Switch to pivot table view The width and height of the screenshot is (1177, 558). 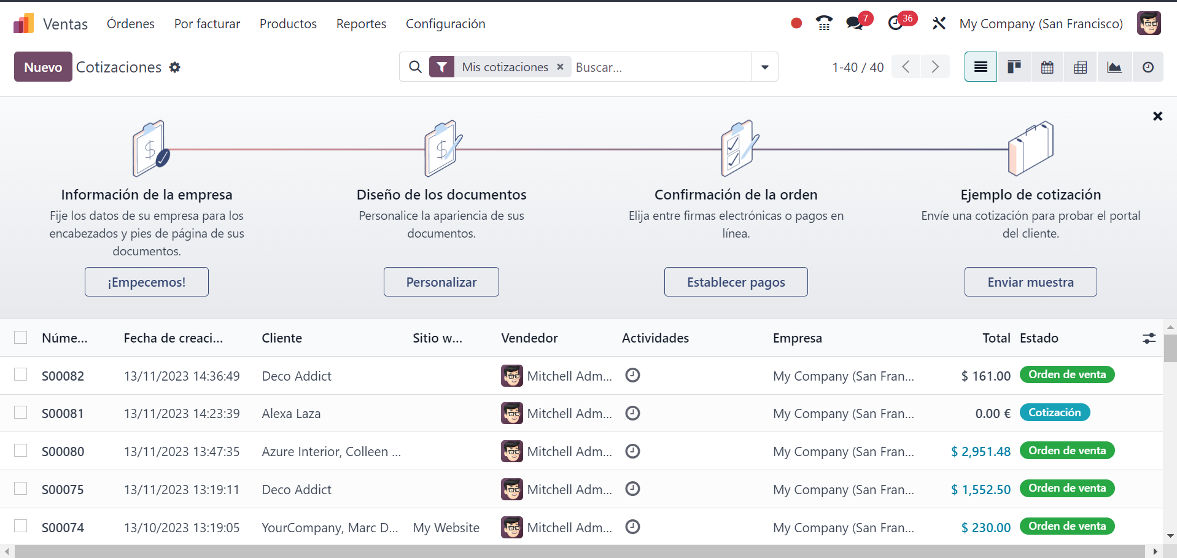point(1080,67)
